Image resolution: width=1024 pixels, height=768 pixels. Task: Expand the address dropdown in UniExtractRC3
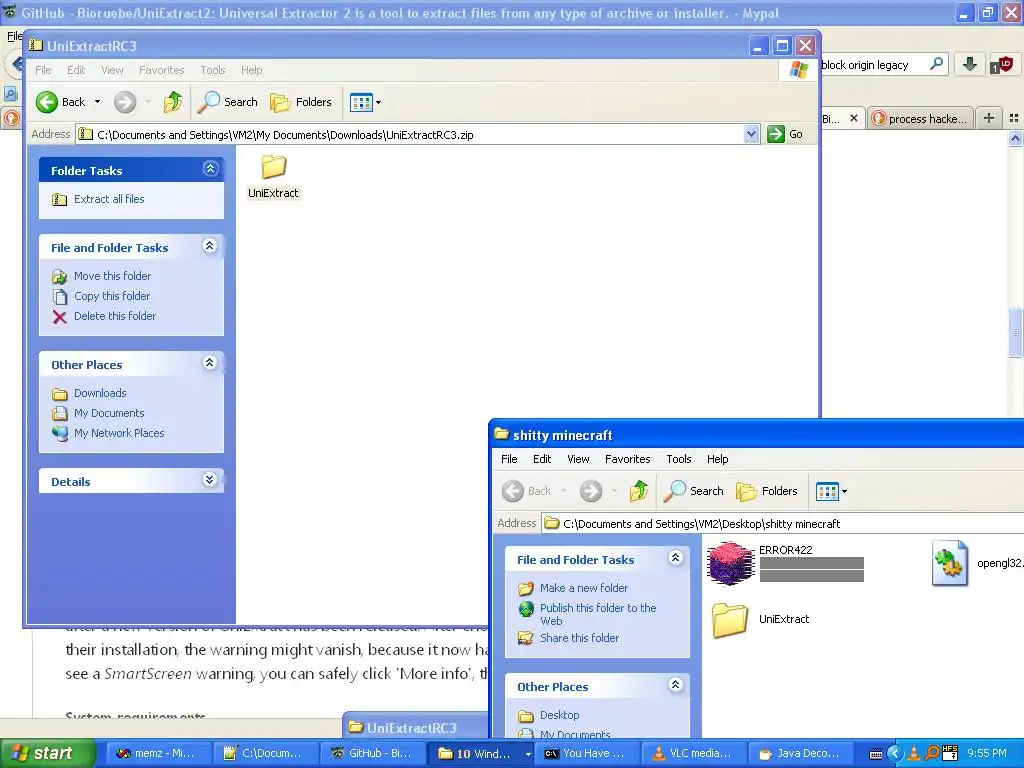[x=751, y=135]
